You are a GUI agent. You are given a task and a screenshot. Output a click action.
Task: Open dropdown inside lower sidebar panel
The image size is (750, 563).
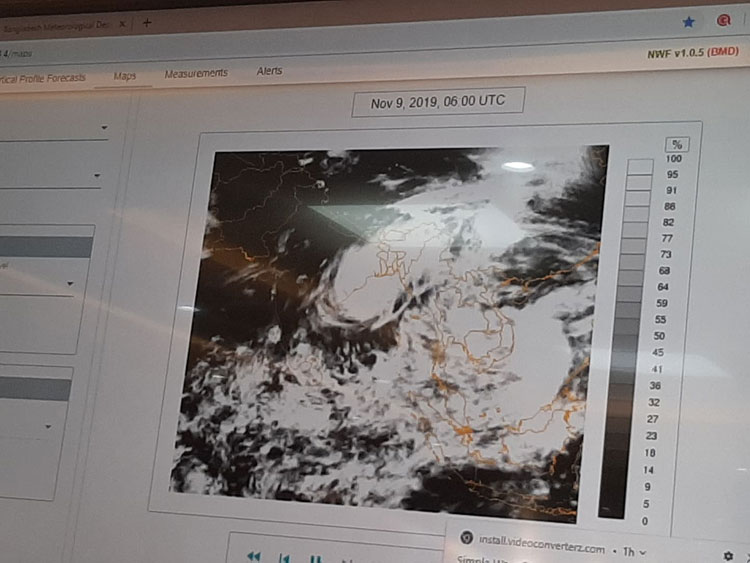[x=47, y=426]
